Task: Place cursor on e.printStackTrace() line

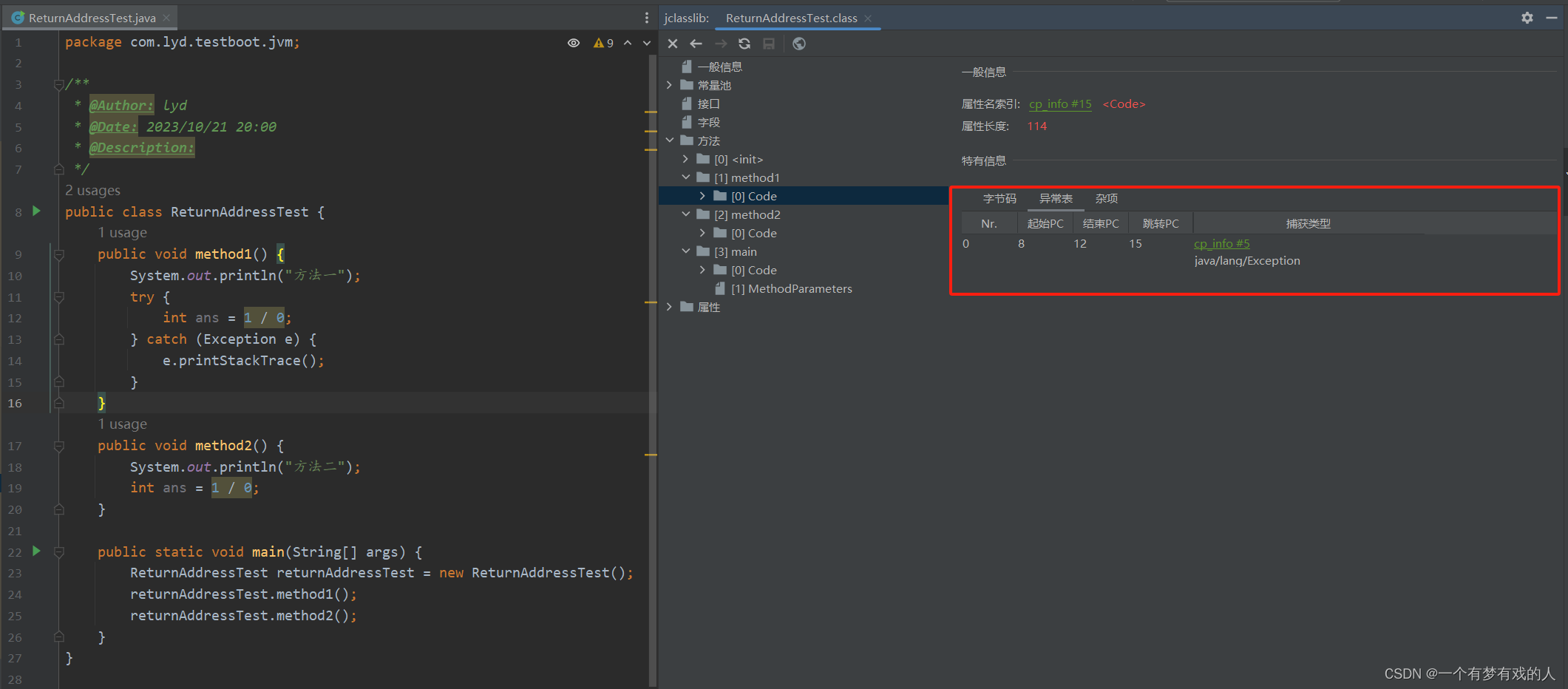Action: 243,360
